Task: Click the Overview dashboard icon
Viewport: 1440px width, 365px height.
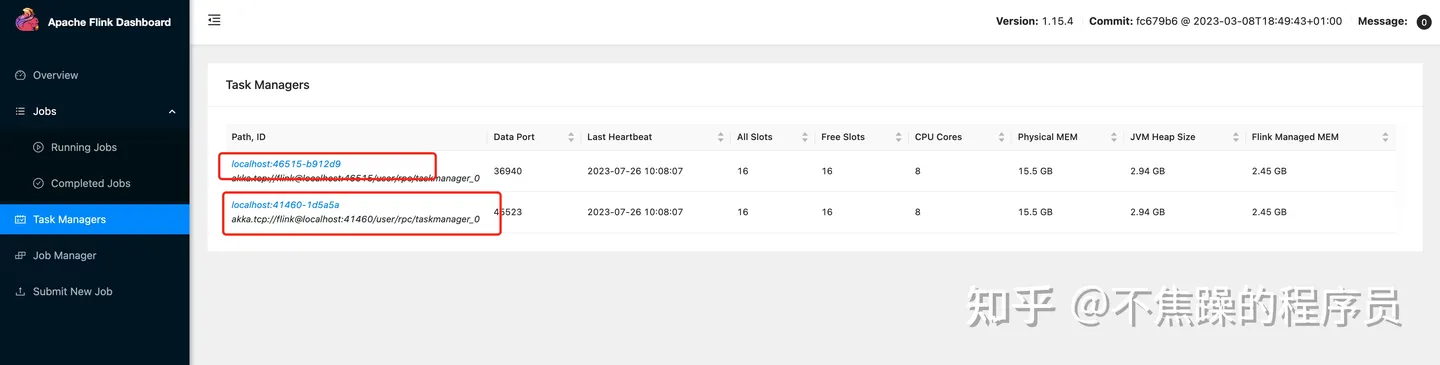Action: click(x=21, y=75)
